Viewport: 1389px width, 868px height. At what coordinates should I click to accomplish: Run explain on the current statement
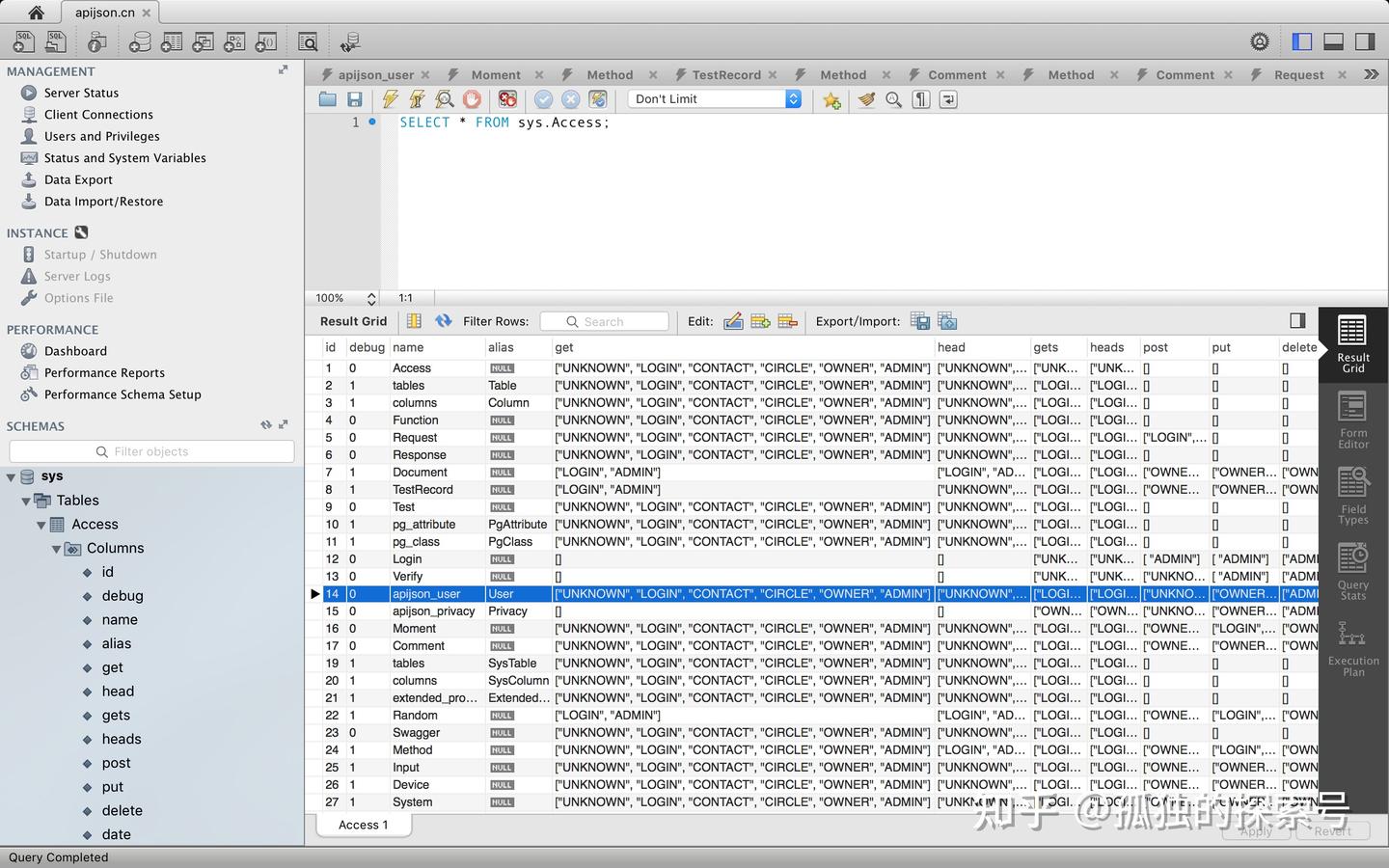tap(445, 99)
